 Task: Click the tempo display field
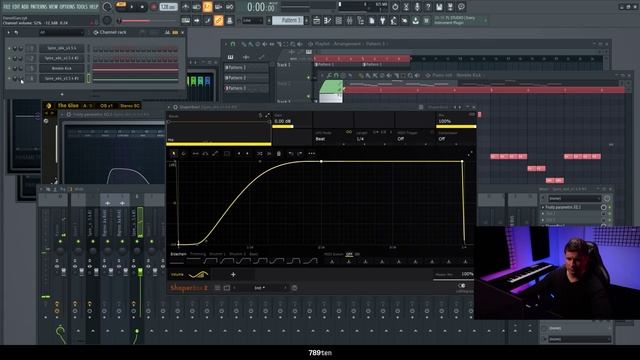click(x=168, y=7)
